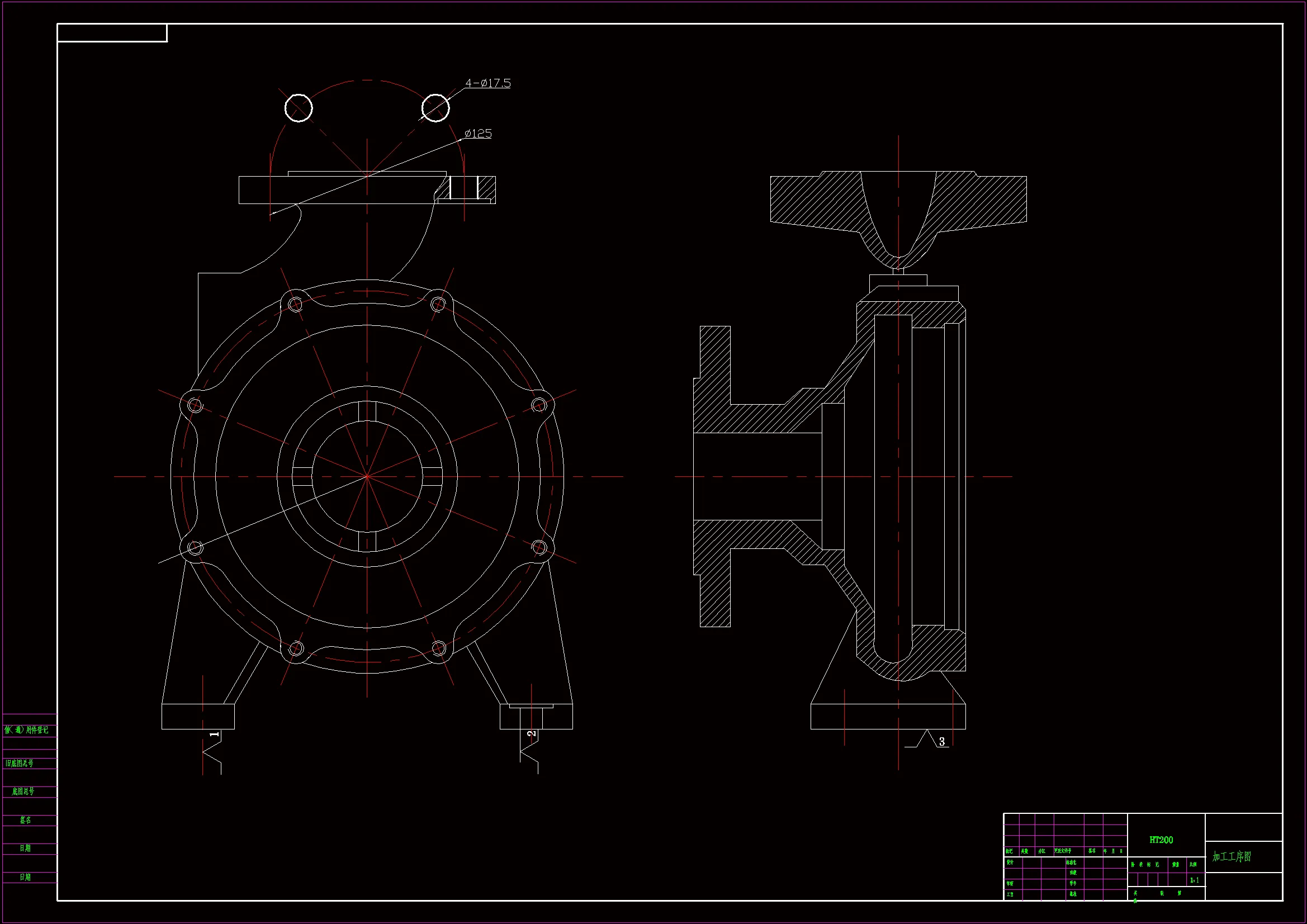The image size is (1307, 924).
Task: Click the 比例 header in title block
Action: click(x=1192, y=865)
